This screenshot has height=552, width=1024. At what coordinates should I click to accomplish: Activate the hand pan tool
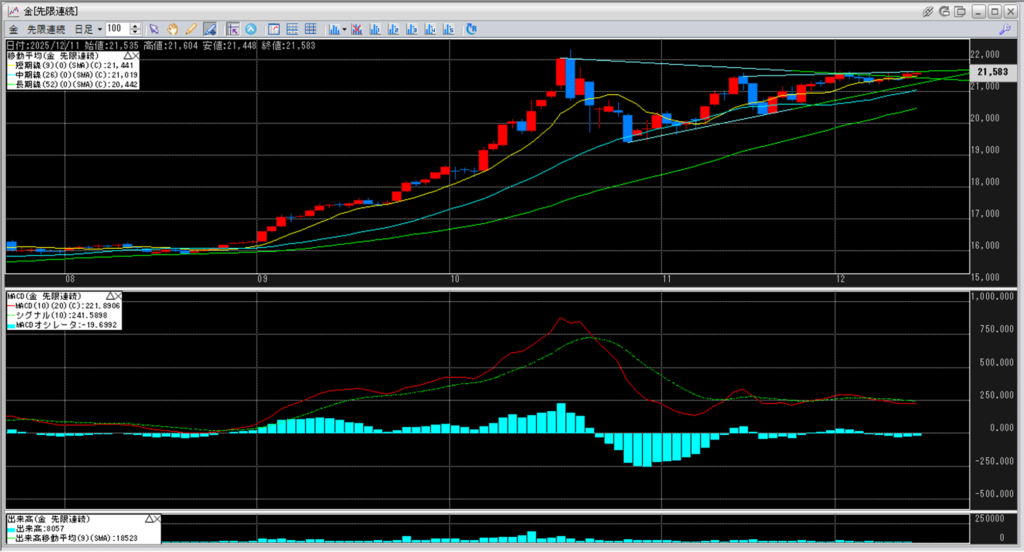pos(173,28)
